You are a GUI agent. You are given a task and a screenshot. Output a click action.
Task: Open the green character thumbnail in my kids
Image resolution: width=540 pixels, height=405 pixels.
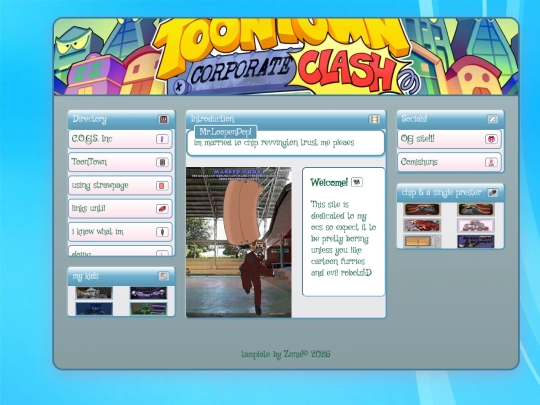coord(148,309)
